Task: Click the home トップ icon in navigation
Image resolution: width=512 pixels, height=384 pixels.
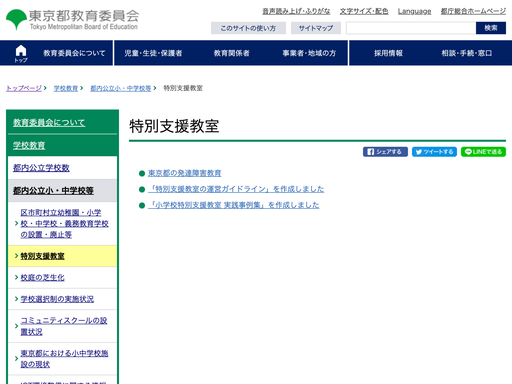Action: coord(21,53)
